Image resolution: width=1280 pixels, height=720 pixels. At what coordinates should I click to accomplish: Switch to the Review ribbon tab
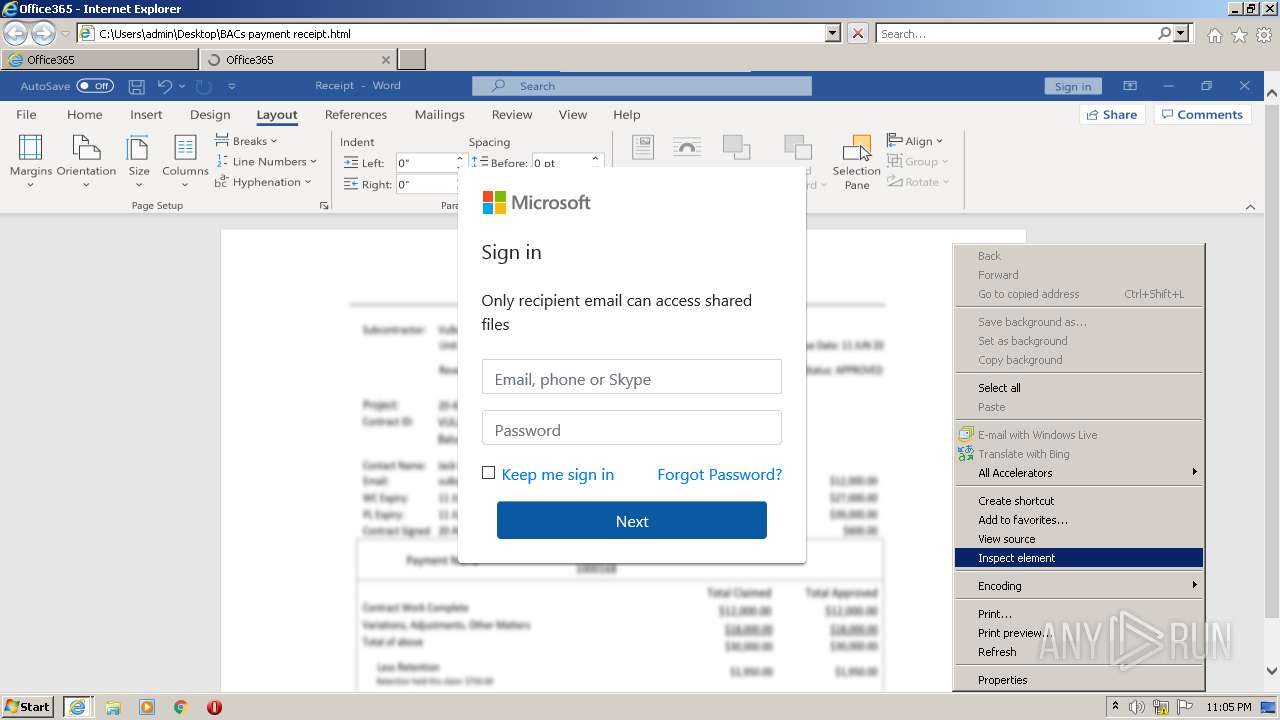[512, 114]
